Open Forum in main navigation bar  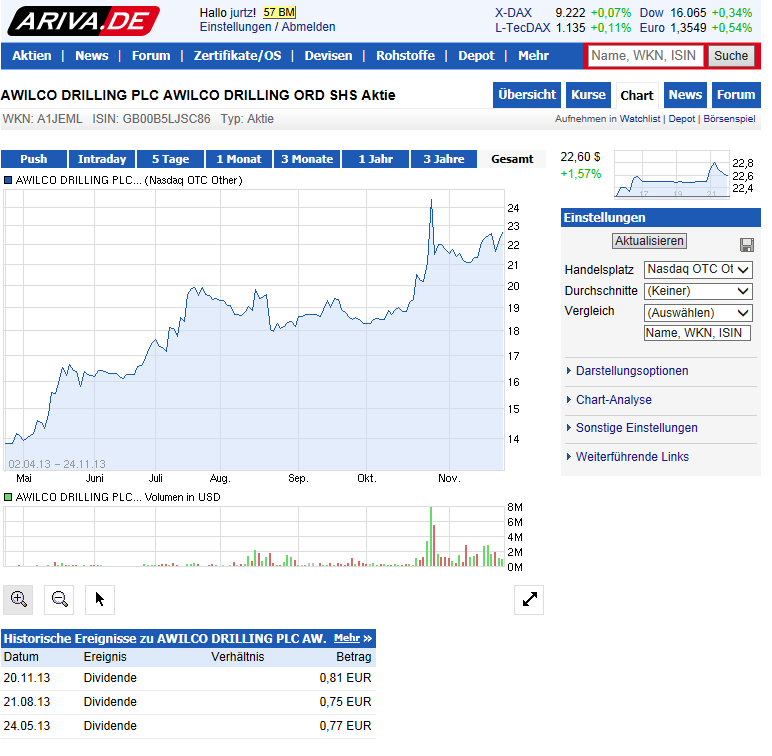pyautogui.click(x=153, y=56)
